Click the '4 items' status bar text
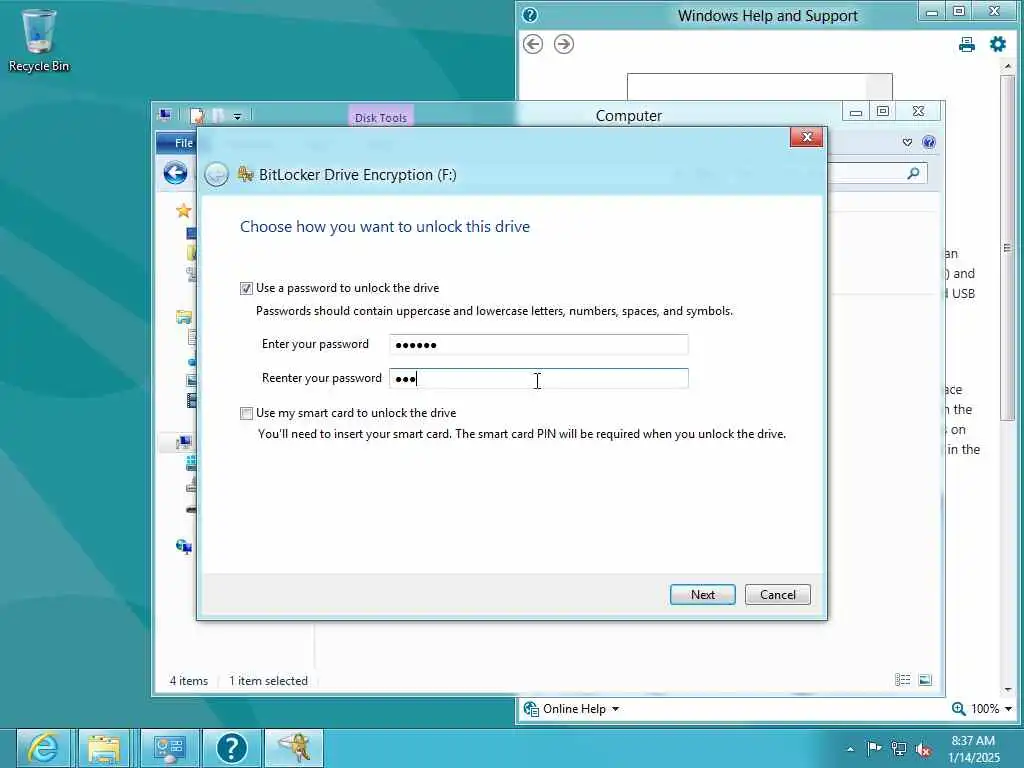1024x768 pixels. click(x=189, y=680)
